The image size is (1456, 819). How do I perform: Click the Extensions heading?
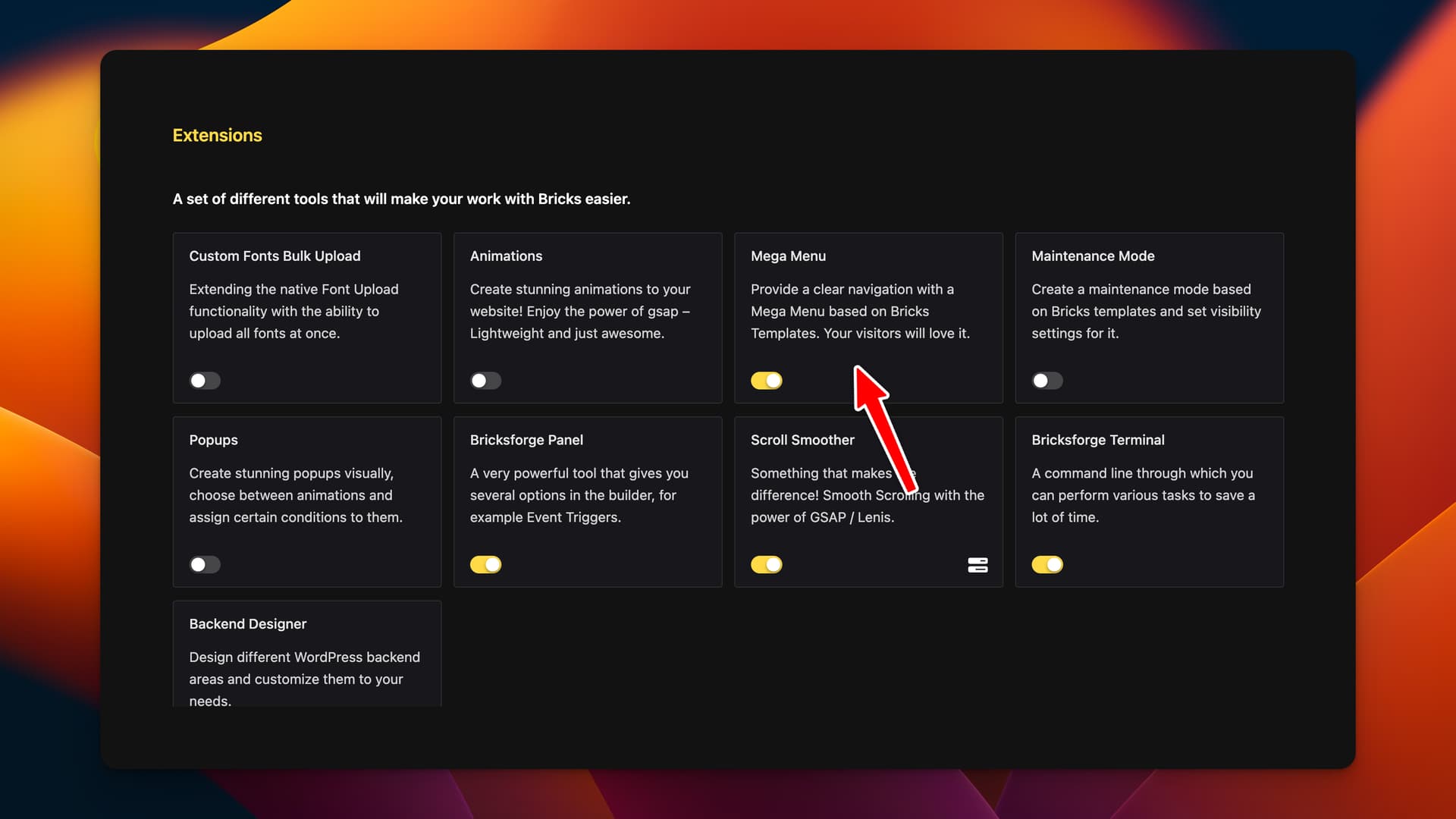[x=217, y=135]
